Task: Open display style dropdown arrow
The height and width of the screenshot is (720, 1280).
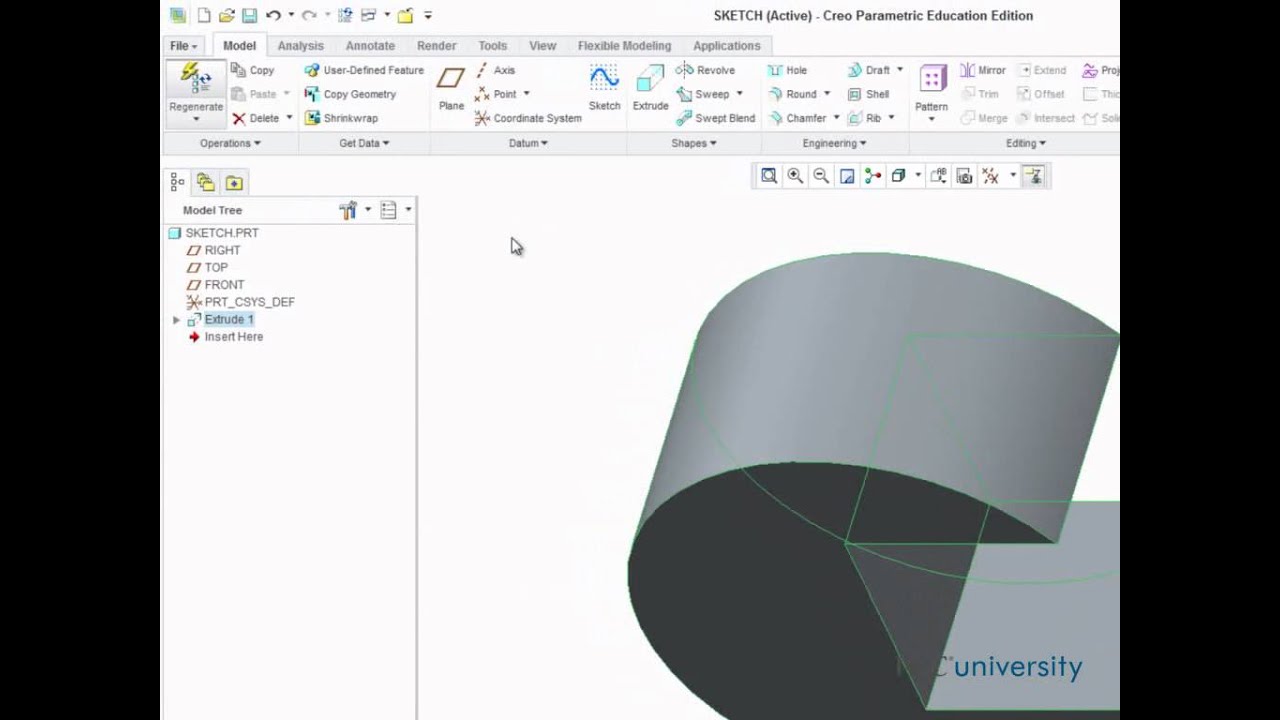Action: 917,176
